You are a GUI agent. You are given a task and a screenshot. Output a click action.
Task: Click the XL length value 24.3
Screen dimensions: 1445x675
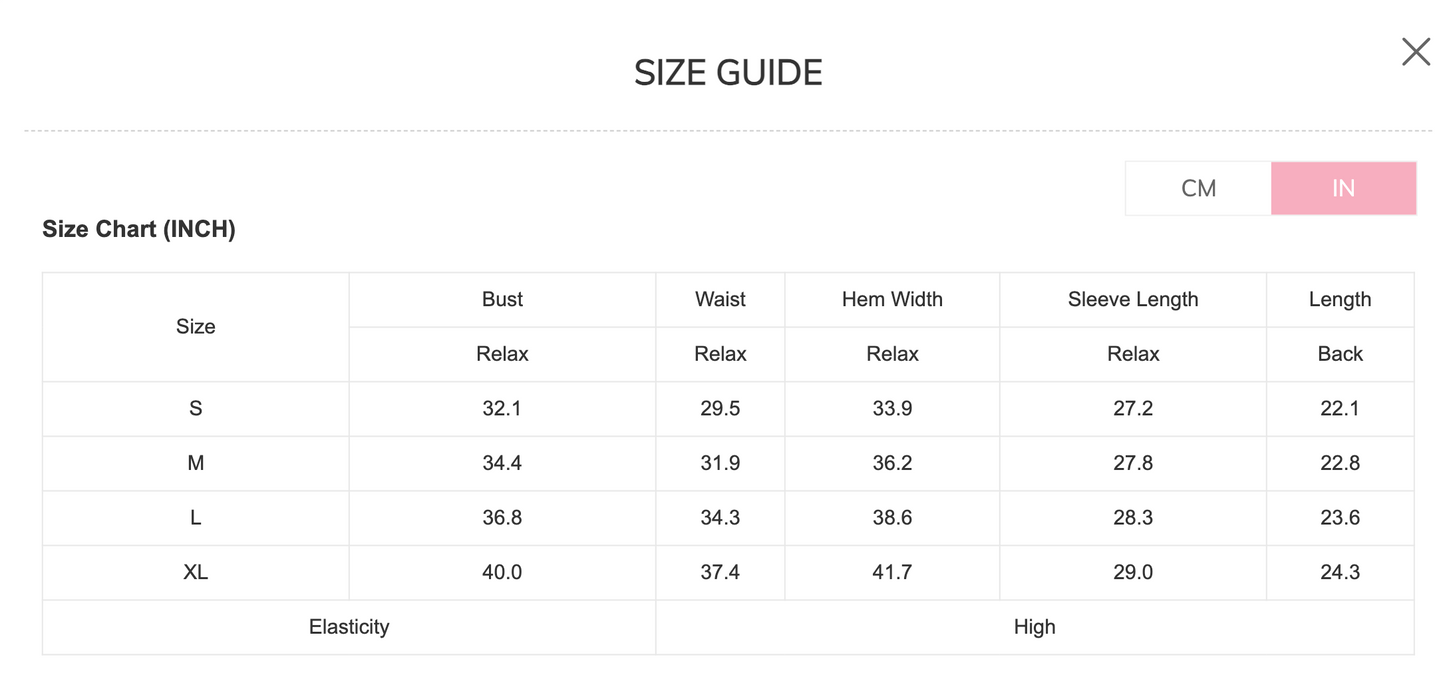point(1339,572)
